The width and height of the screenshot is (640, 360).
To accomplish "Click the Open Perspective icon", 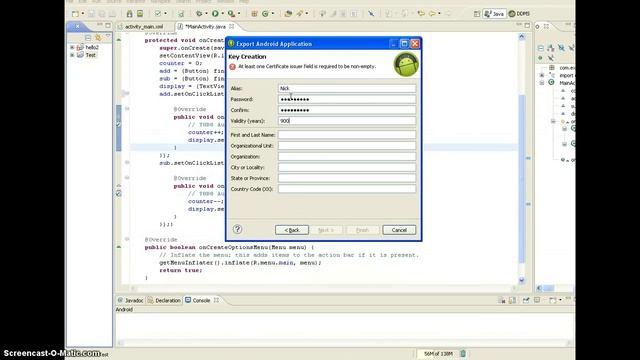I will [x=477, y=14].
